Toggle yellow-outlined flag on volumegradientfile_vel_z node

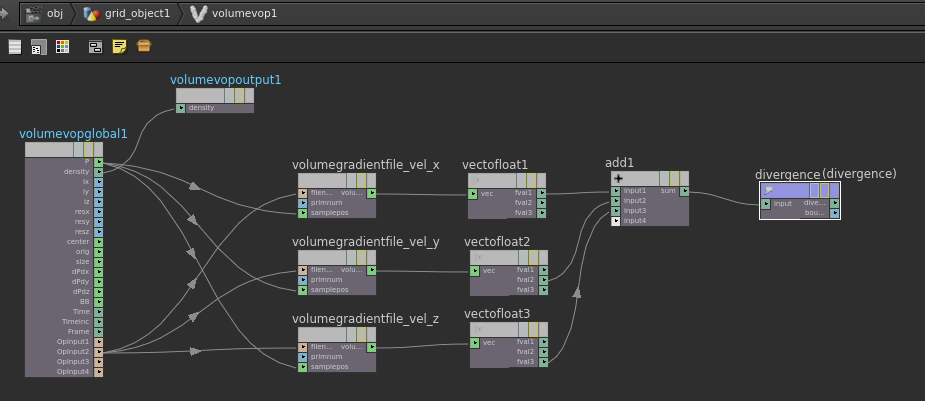pyautogui.click(x=362, y=334)
